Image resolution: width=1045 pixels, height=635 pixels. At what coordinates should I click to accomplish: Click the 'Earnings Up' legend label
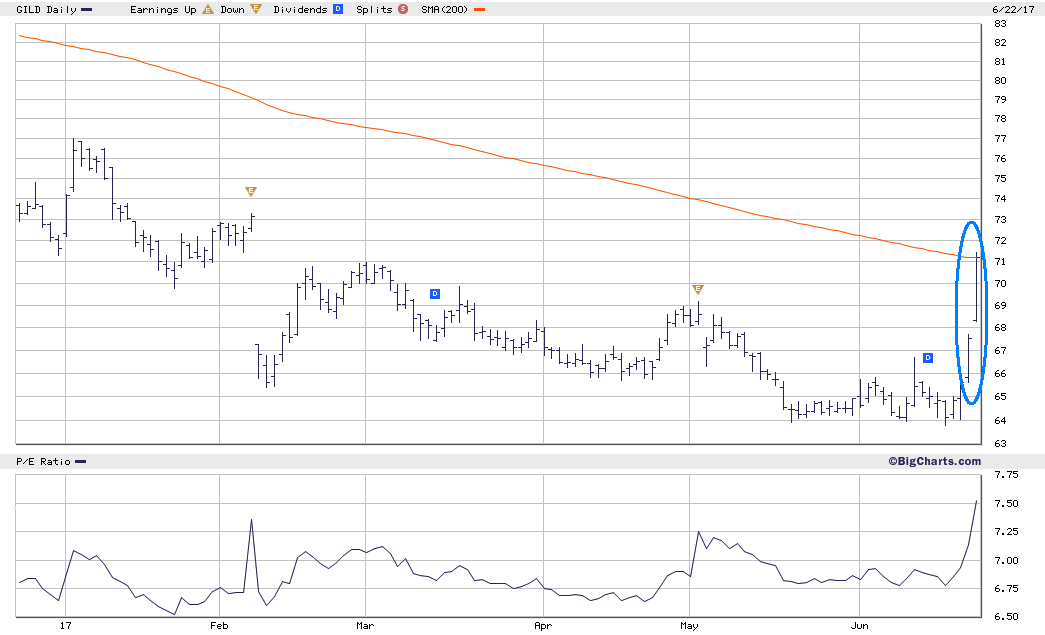pyautogui.click(x=163, y=10)
